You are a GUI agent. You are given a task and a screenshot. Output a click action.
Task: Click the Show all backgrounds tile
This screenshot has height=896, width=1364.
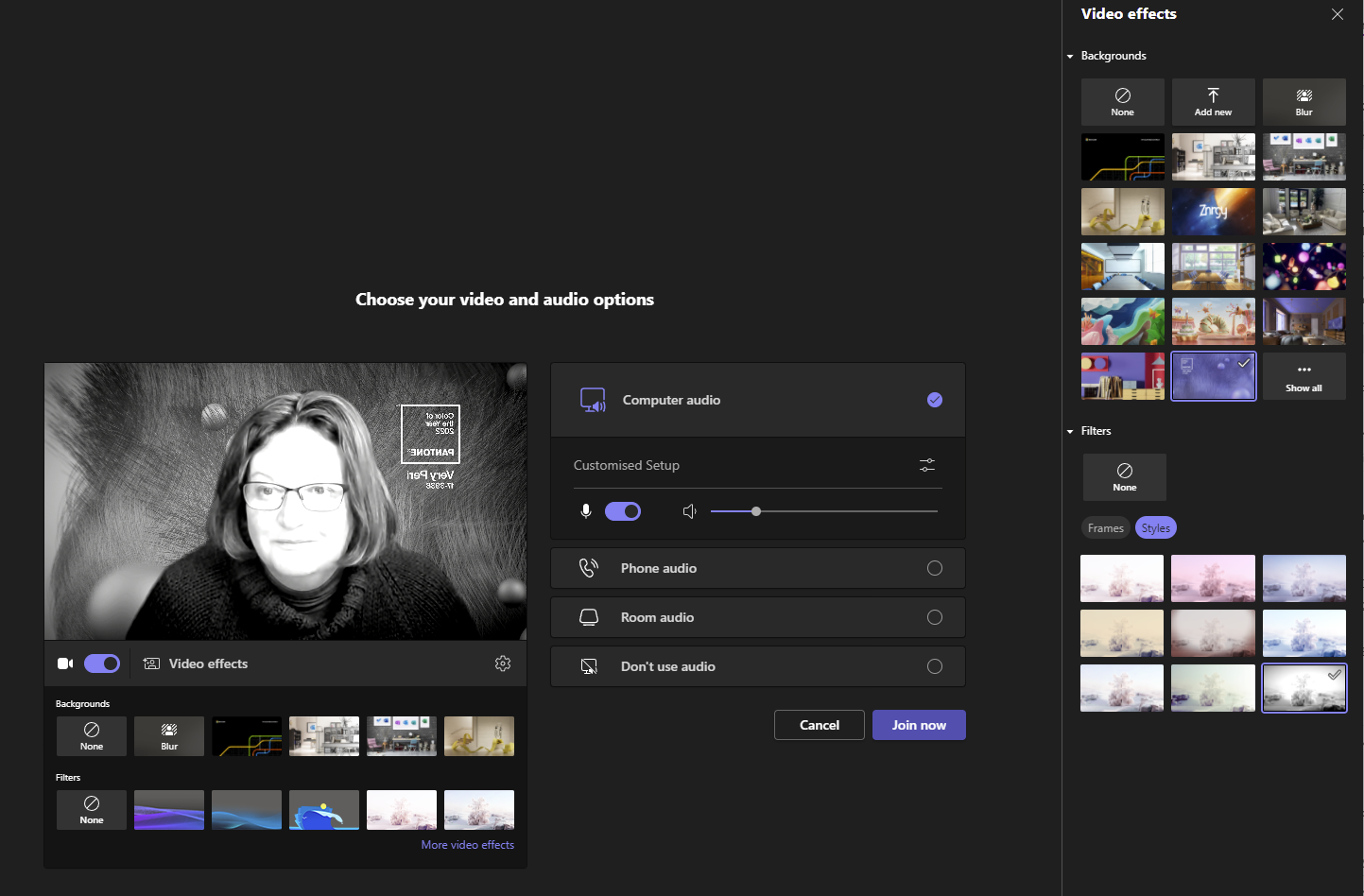coord(1304,375)
